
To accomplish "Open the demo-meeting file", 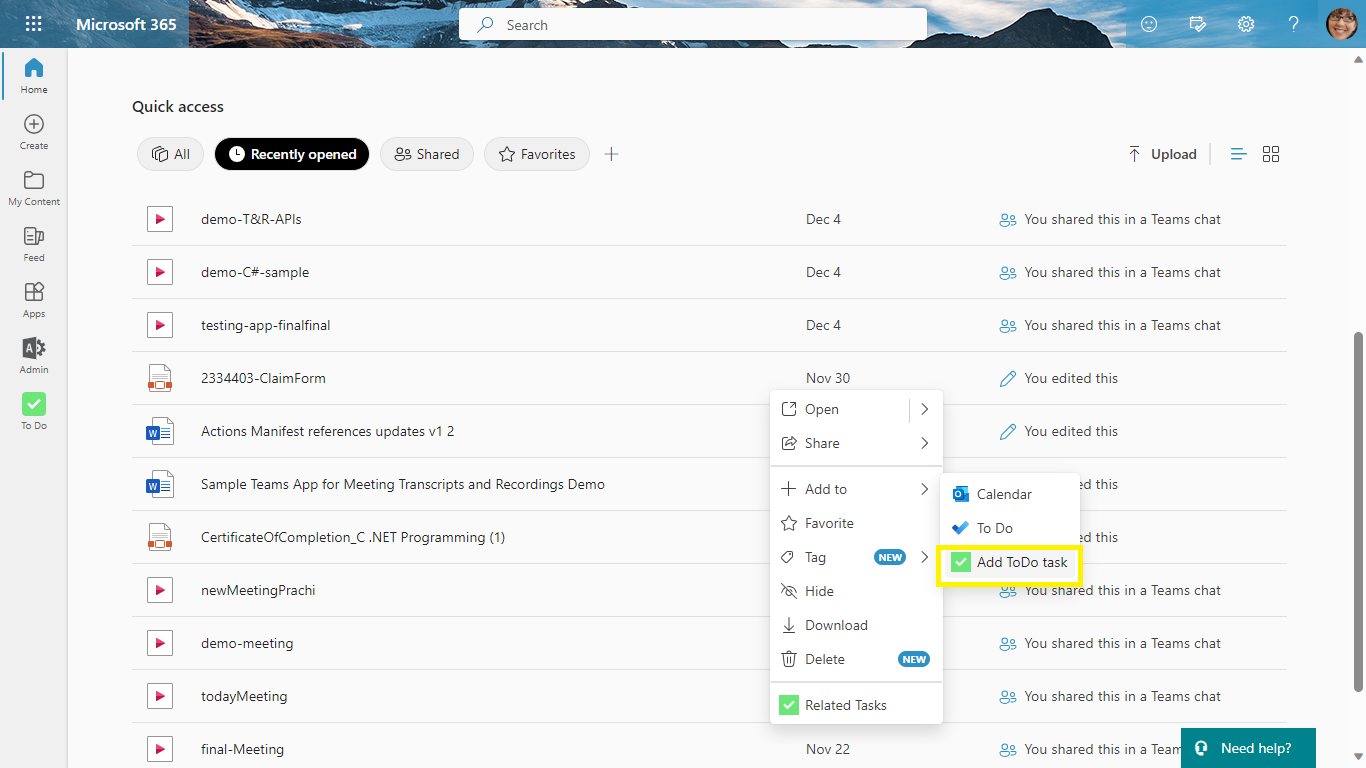I will pos(247,643).
